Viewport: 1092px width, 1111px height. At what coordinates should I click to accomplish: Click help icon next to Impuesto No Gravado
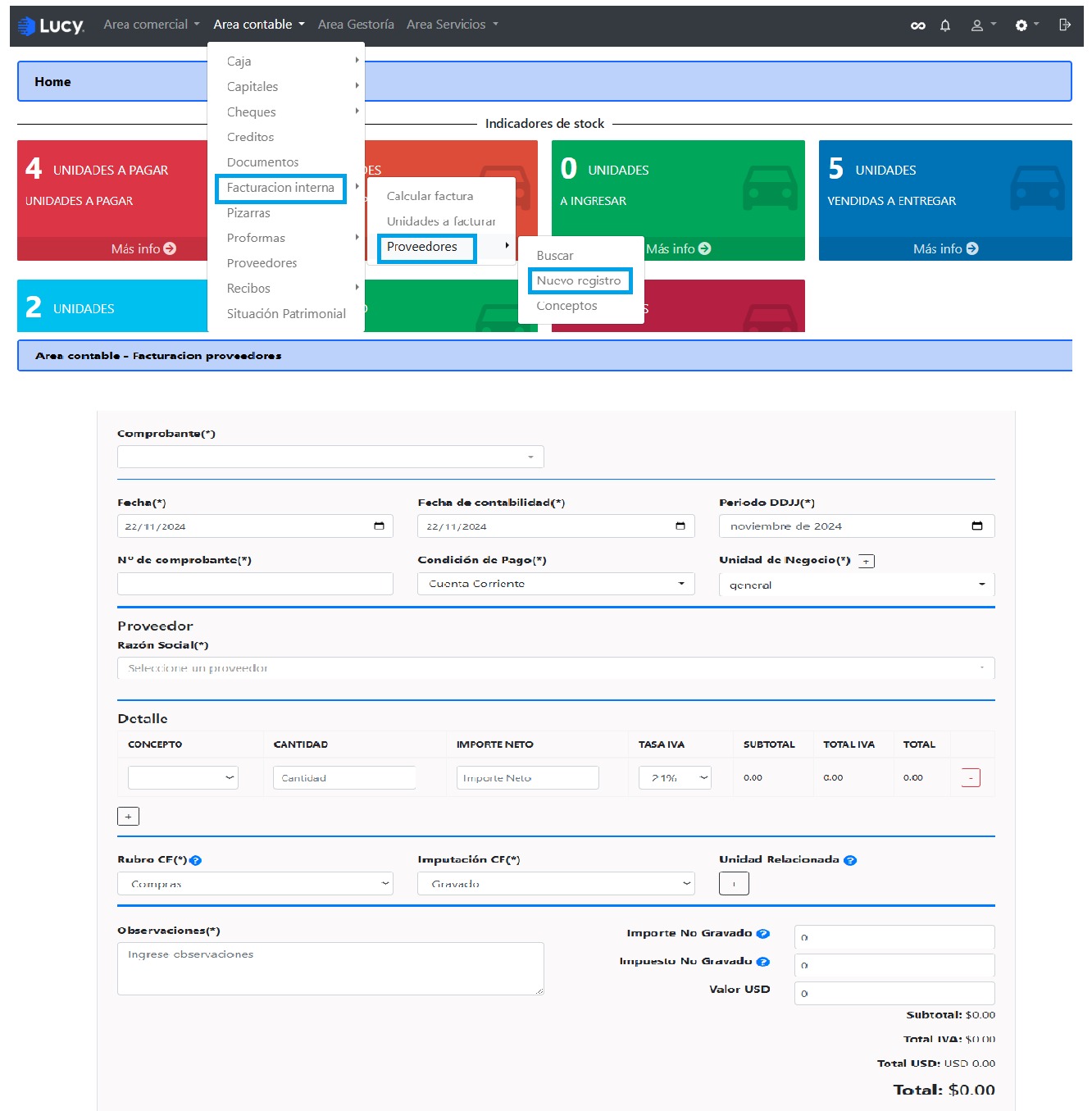tap(762, 962)
